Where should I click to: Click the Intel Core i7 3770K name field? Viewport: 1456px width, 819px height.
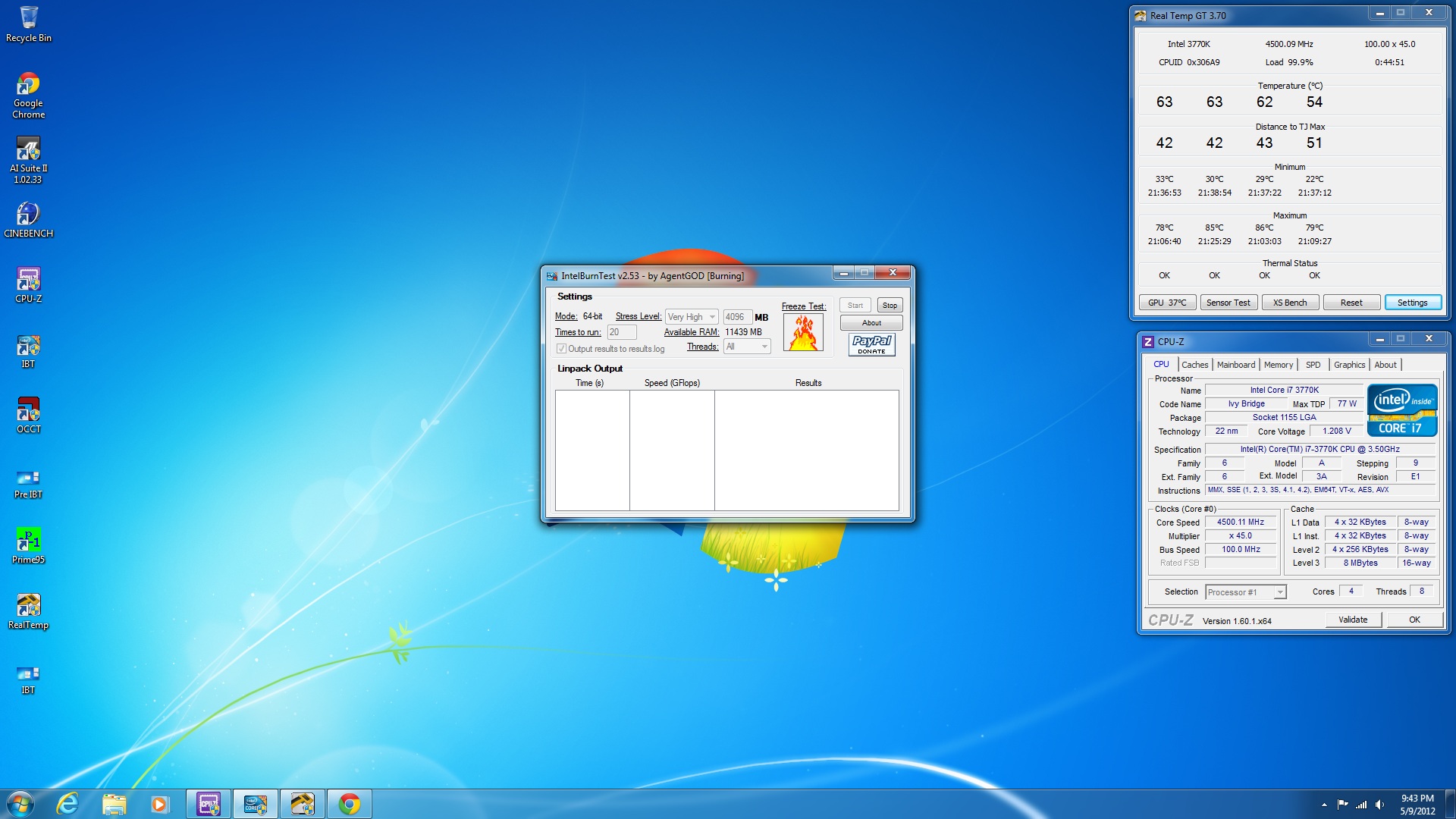(x=1284, y=391)
